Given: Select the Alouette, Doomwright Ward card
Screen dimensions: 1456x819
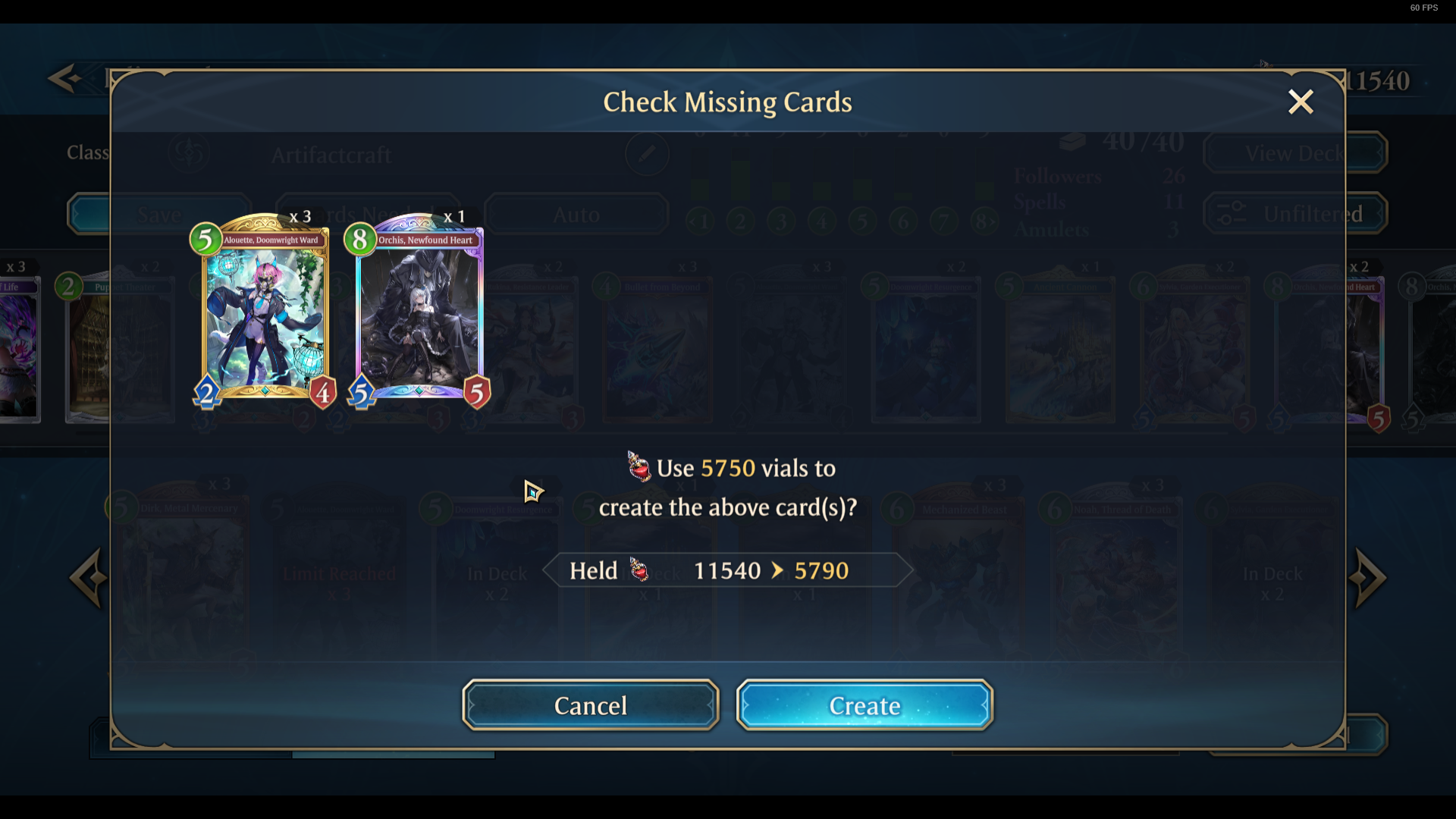Looking at the screenshot, I should point(265,311).
